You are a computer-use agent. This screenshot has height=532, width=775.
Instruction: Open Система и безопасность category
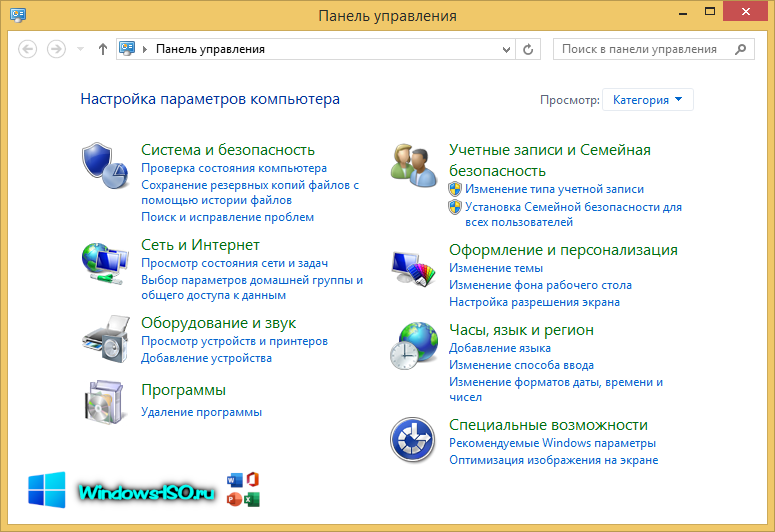[228, 150]
